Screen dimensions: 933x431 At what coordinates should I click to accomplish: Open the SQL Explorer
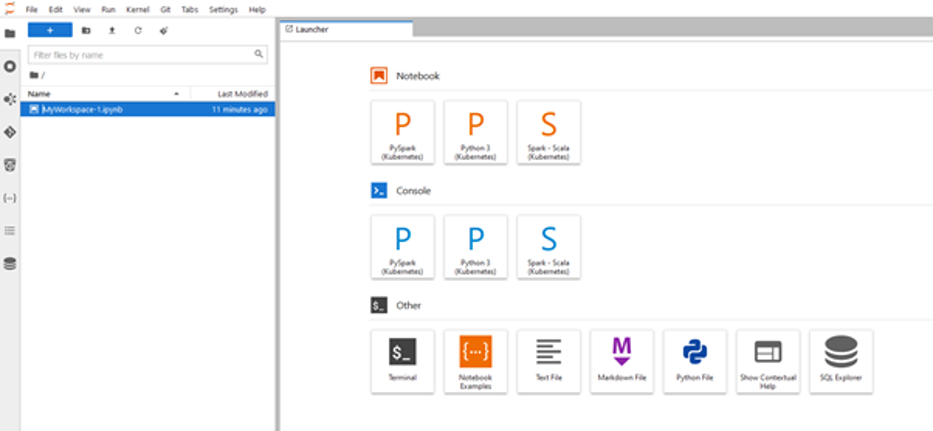tap(841, 361)
